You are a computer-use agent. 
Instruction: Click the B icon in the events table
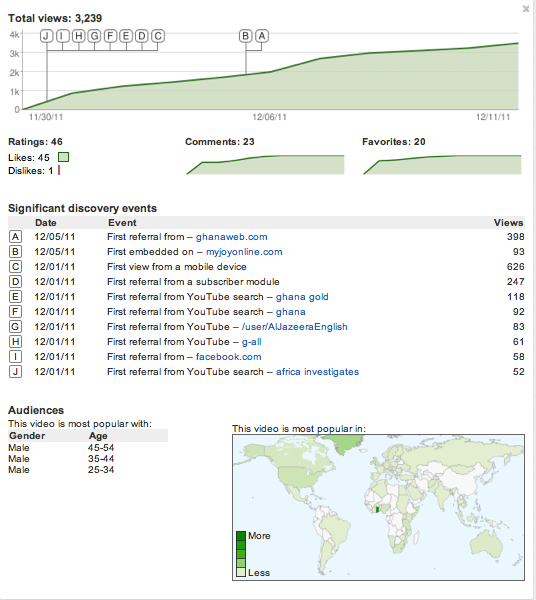pos(15,252)
